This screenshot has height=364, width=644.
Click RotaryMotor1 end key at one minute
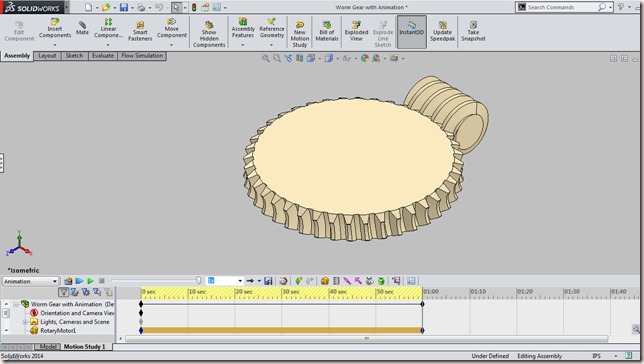point(422,330)
